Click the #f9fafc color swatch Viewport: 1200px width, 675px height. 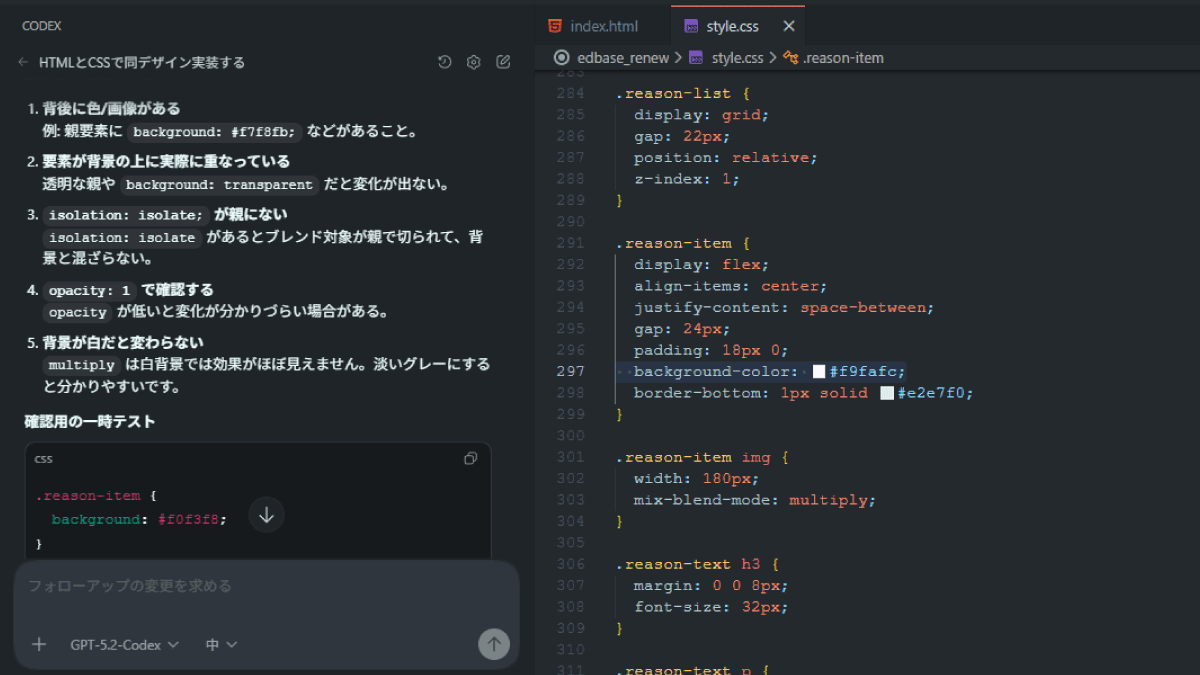click(819, 372)
